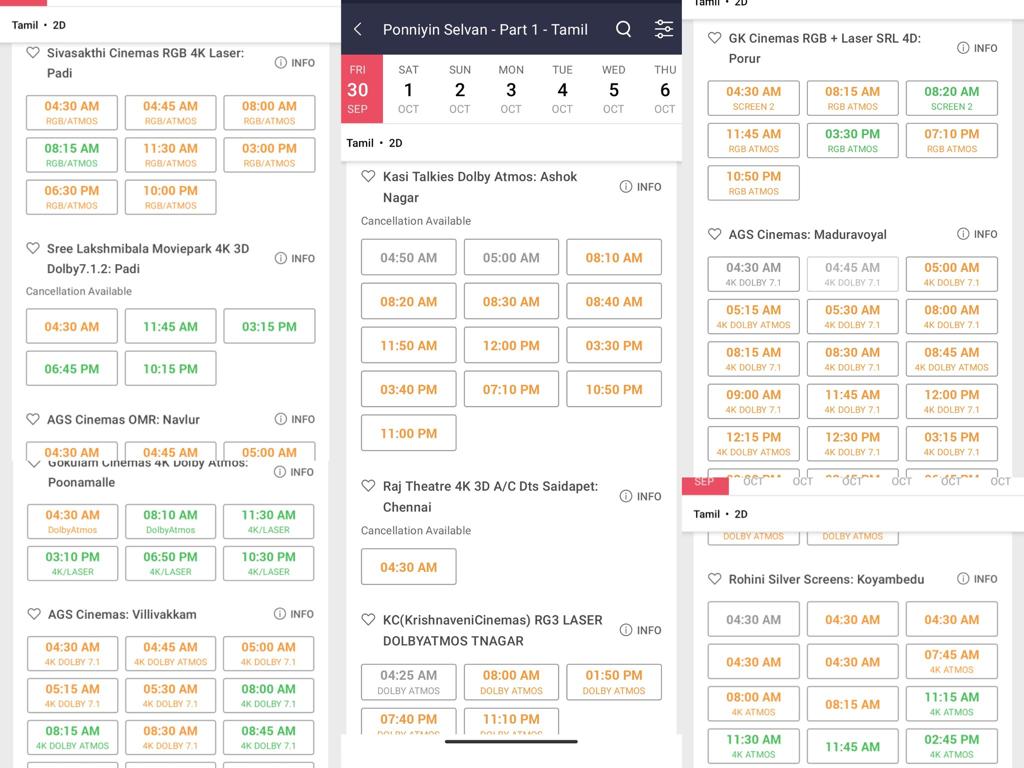Book KC Cinemas 08:00 AM Dolby Atmos
Image resolution: width=1024 pixels, height=768 pixels.
tap(511, 682)
